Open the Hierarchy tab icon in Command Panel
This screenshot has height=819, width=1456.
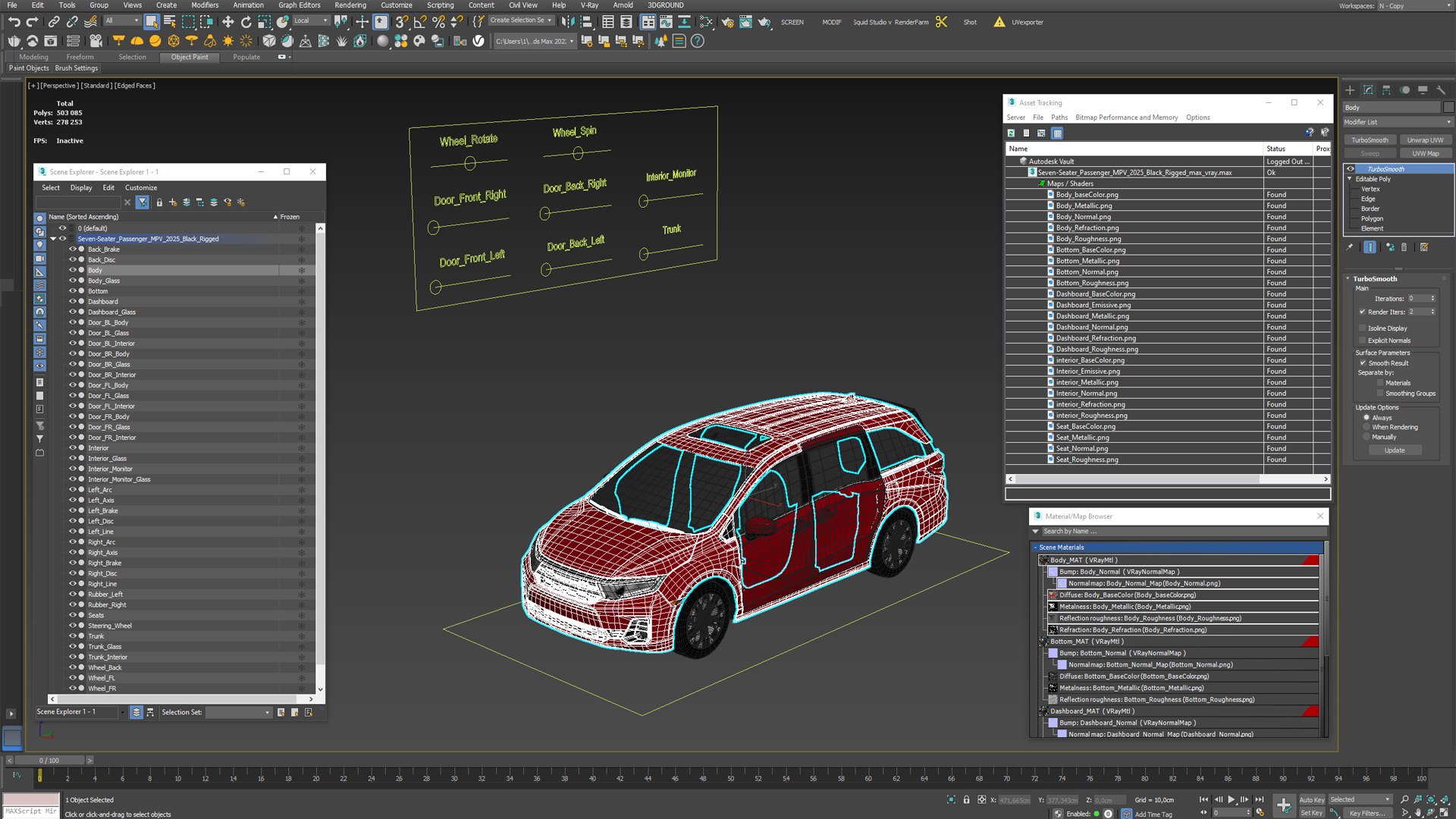click(x=1386, y=90)
